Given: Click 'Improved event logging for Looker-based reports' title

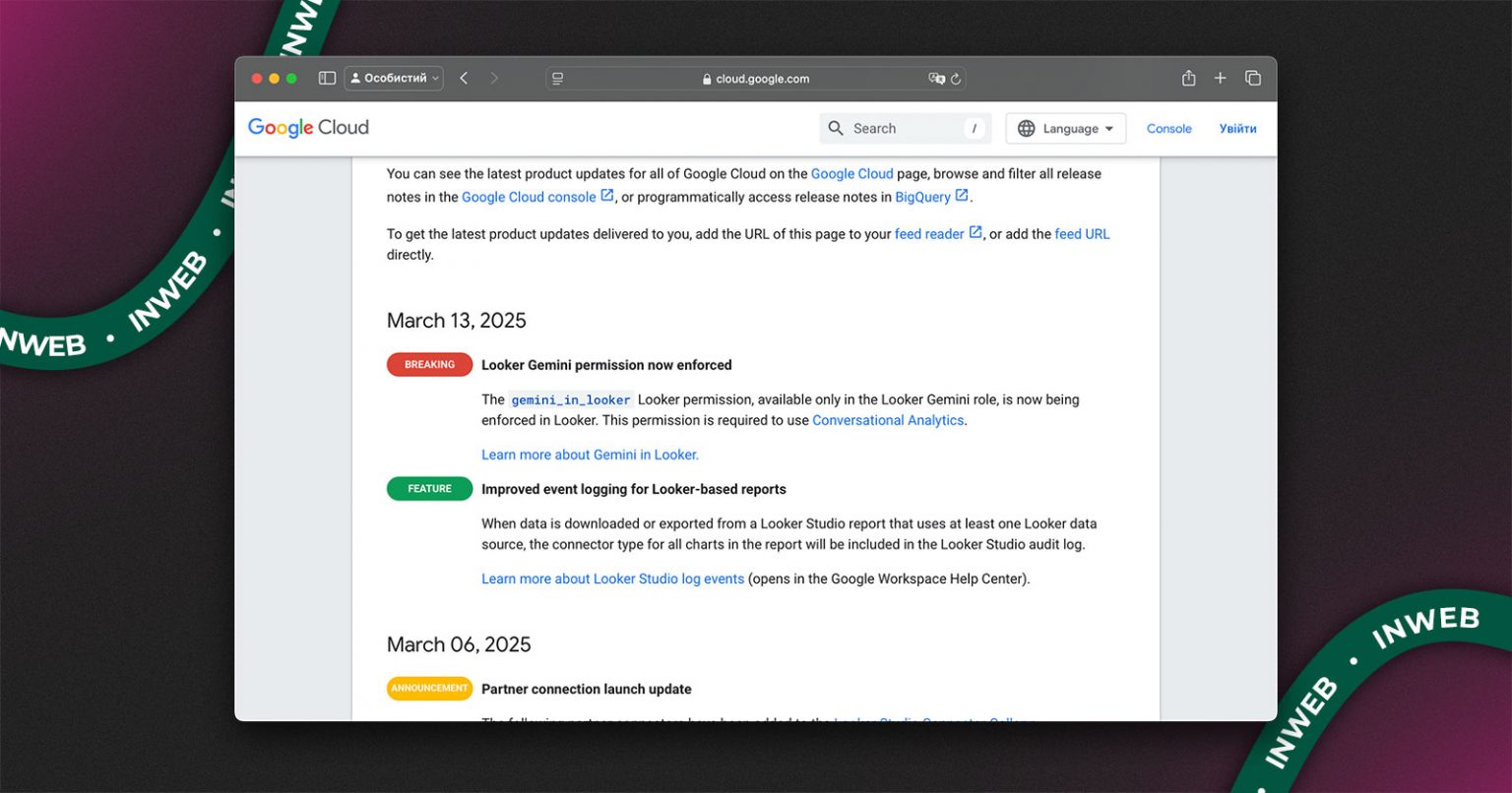Looking at the screenshot, I should 633,489.
